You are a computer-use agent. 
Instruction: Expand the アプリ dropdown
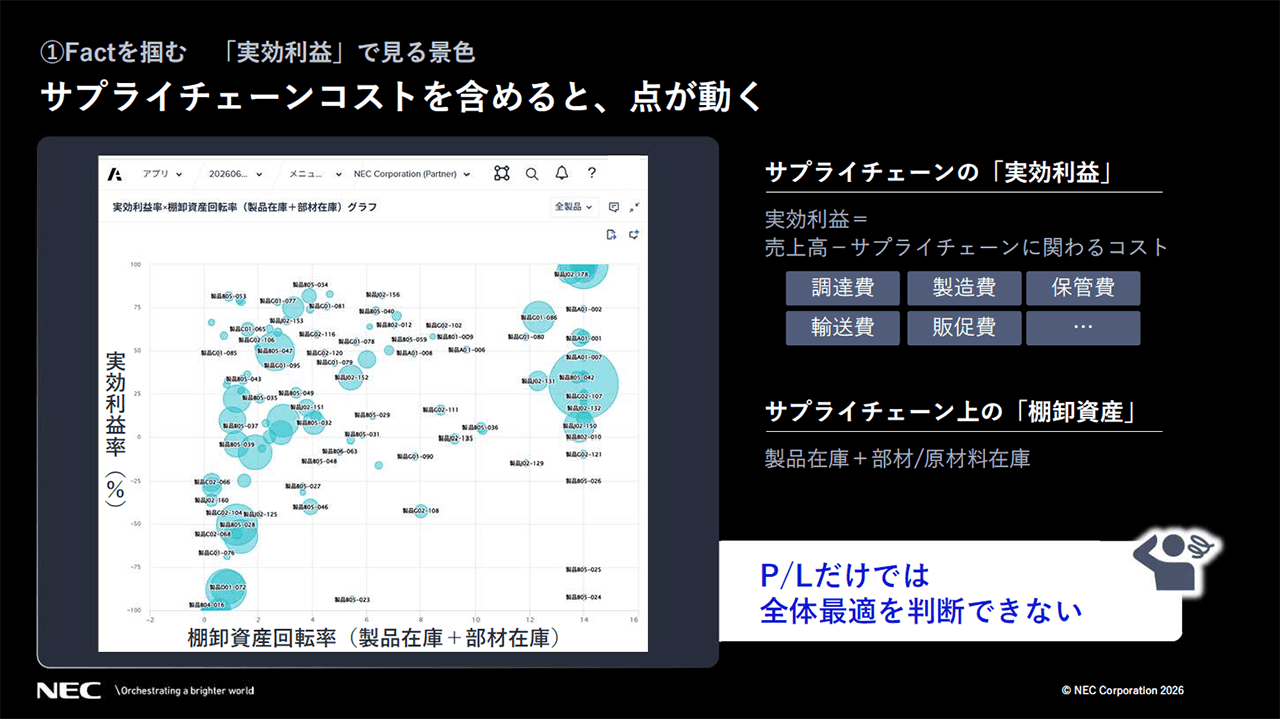coord(161,174)
